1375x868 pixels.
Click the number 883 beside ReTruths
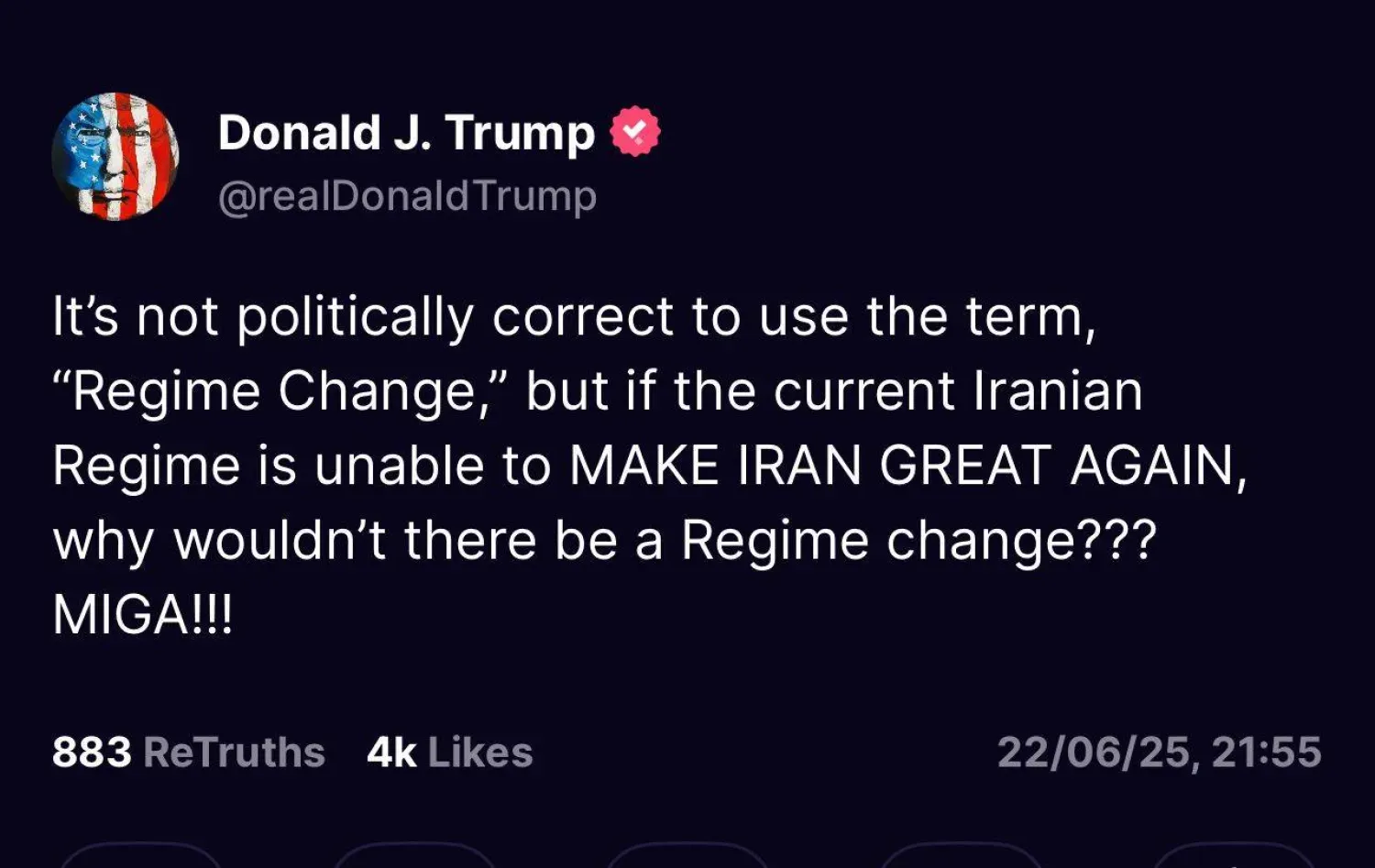pos(92,753)
